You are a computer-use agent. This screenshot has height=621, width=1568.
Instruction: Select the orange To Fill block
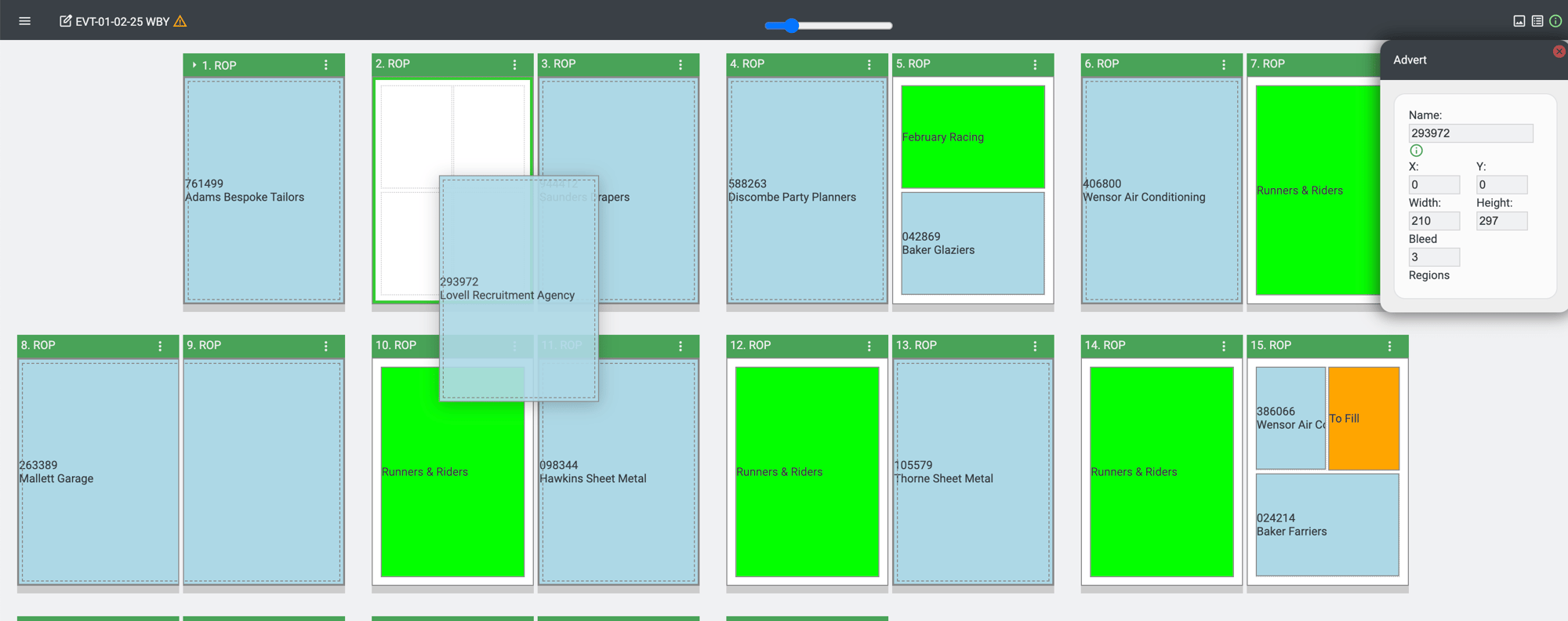(1363, 418)
